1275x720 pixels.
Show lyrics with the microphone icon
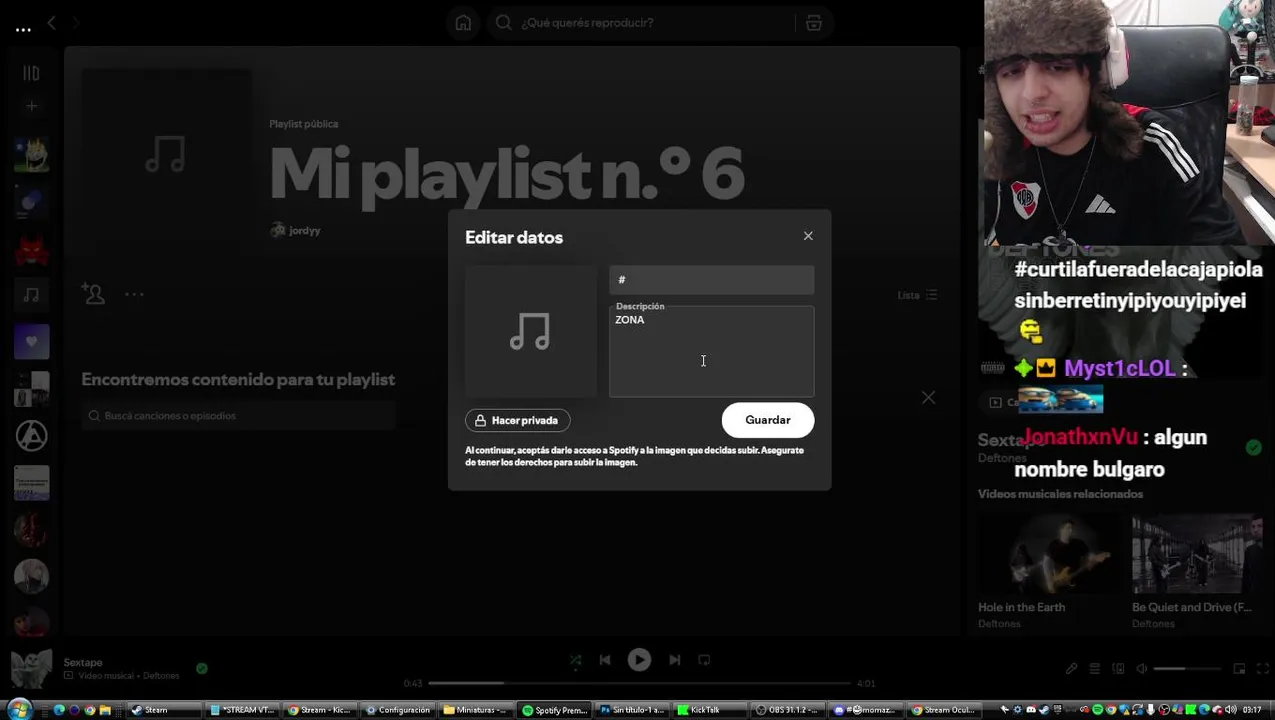point(1071,668)
